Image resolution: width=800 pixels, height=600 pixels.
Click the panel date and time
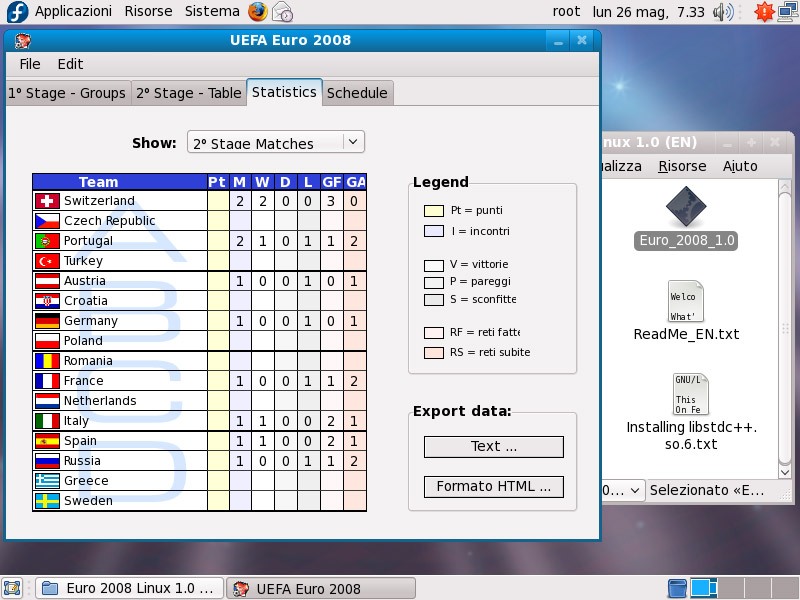[648, 12]
